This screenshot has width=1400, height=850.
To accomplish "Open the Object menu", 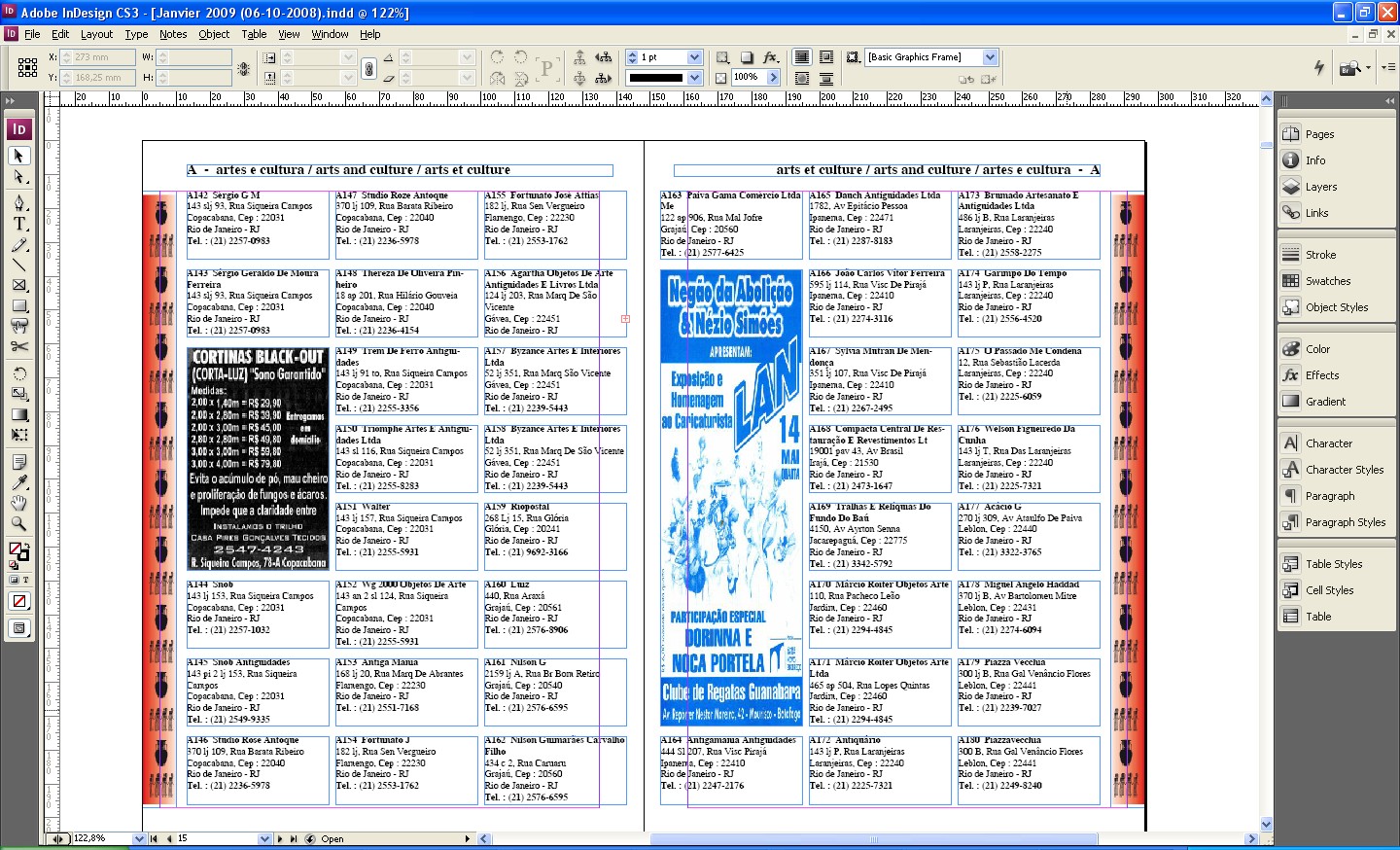I will [x=214, y=34].
